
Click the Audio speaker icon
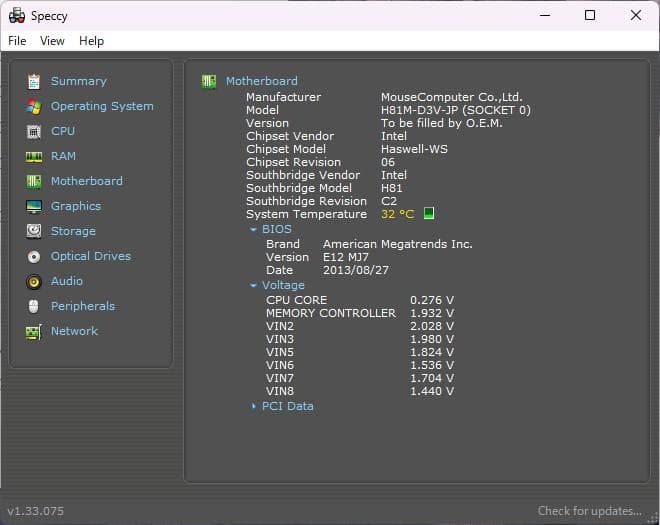pyautogui.click(x=34, y=281)
